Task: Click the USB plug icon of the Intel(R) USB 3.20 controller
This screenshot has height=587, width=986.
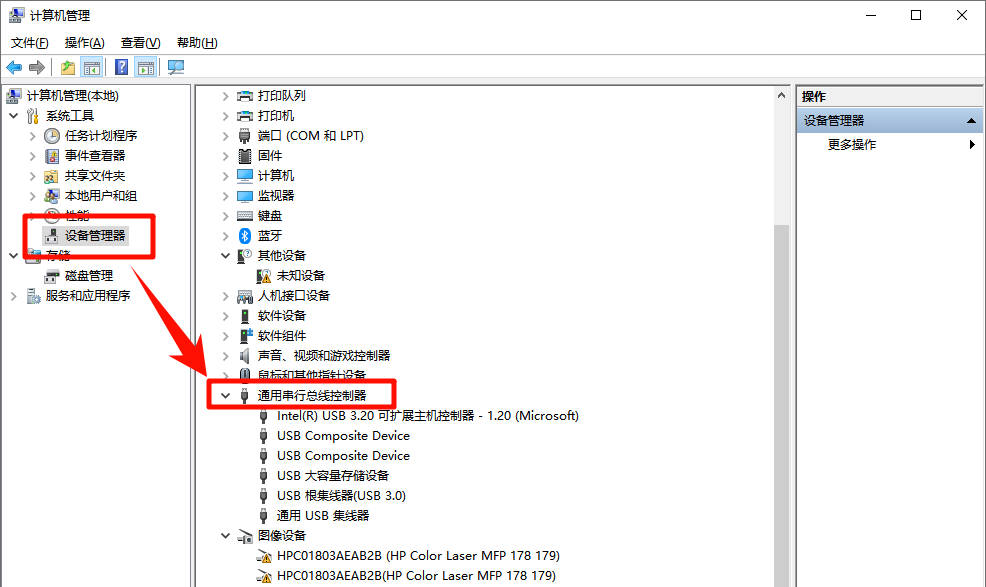Action: (264, 416)
